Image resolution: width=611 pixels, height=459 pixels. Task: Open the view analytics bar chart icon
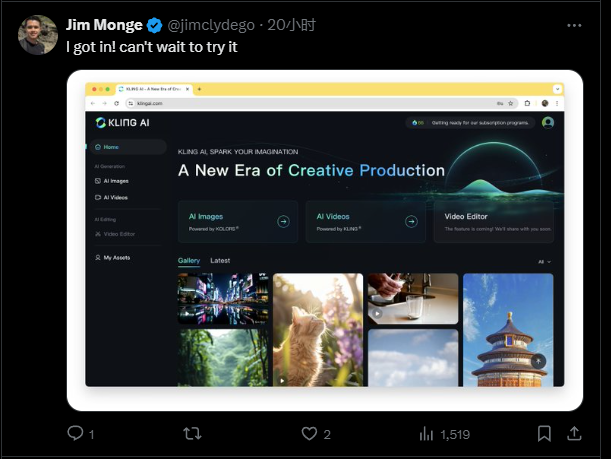click(427, 433)
